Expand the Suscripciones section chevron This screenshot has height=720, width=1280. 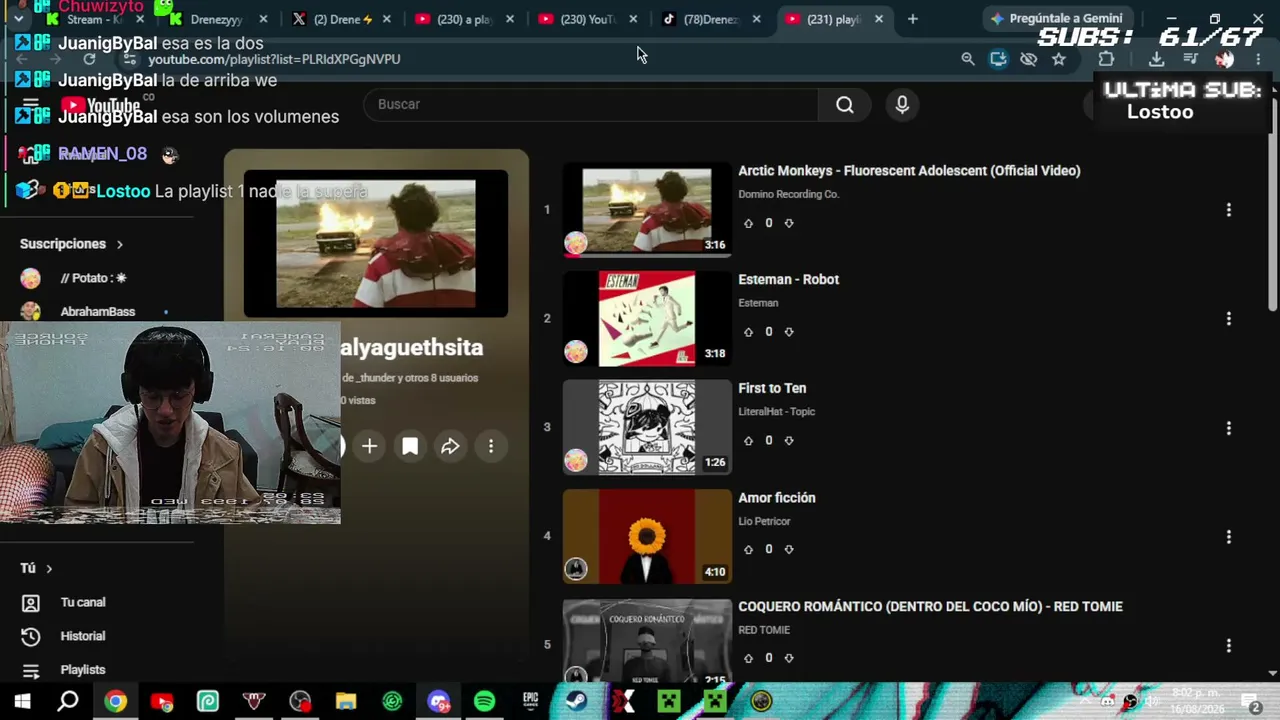pyautogui.click(x=119, y=244)
